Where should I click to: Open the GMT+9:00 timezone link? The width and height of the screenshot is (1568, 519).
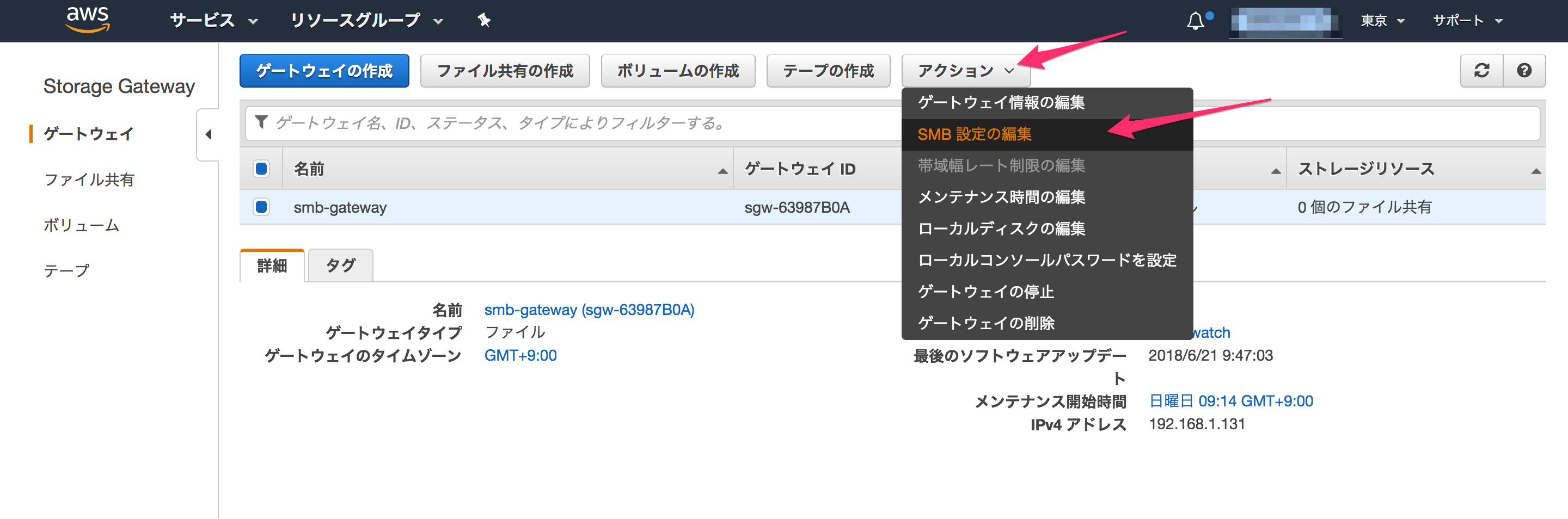[520, 355]
